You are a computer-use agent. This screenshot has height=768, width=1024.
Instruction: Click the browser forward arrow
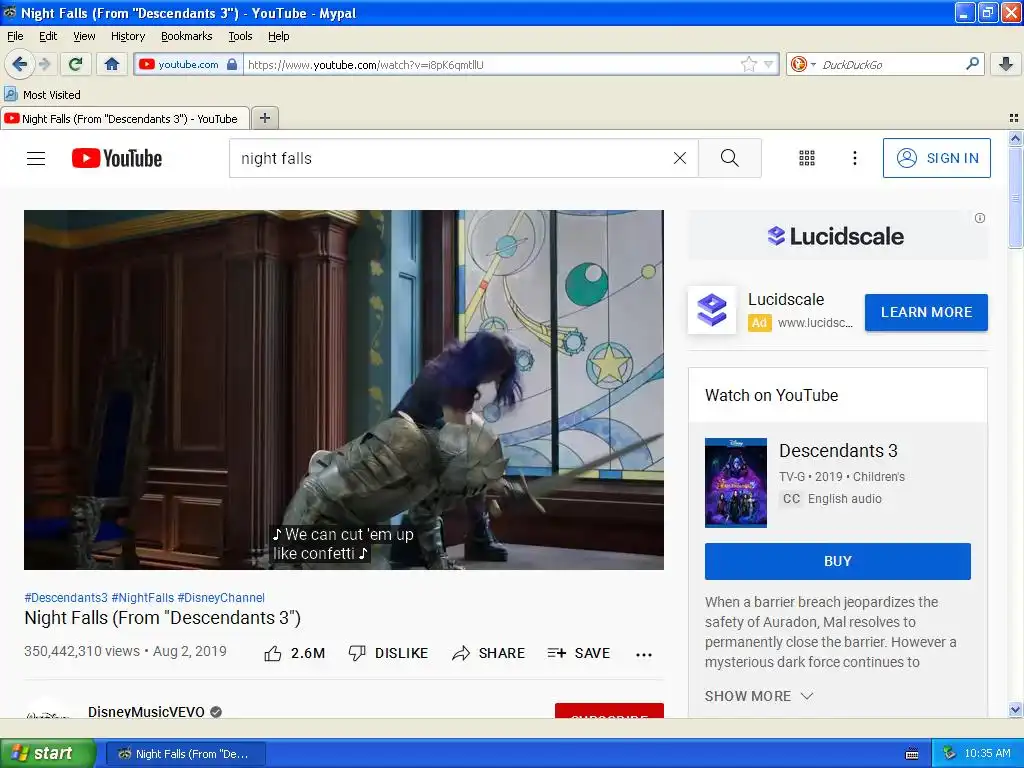[44, 64]
